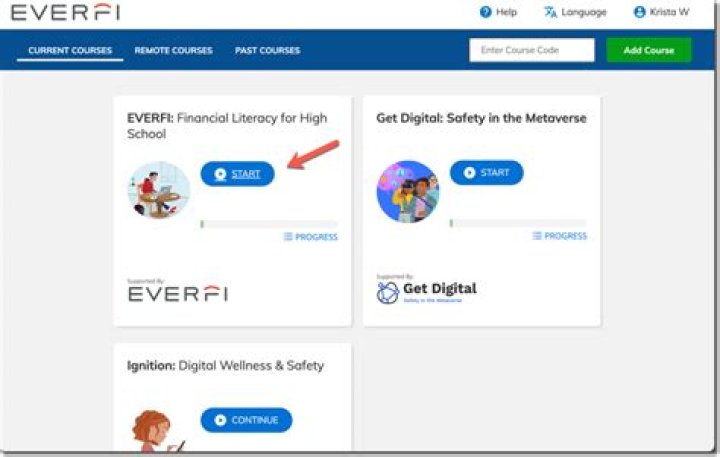Switch to Remote Courses tab

coord(173,51)
